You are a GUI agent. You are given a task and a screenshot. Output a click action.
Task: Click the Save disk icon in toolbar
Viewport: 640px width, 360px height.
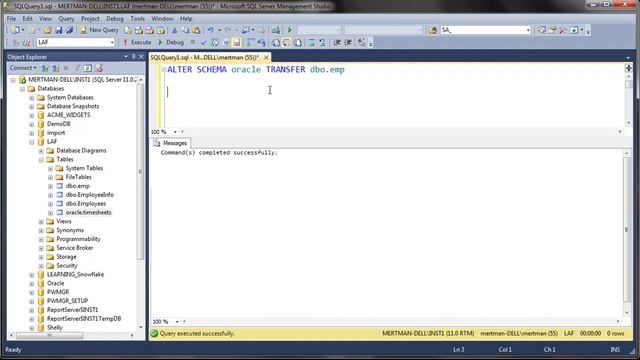59,30
